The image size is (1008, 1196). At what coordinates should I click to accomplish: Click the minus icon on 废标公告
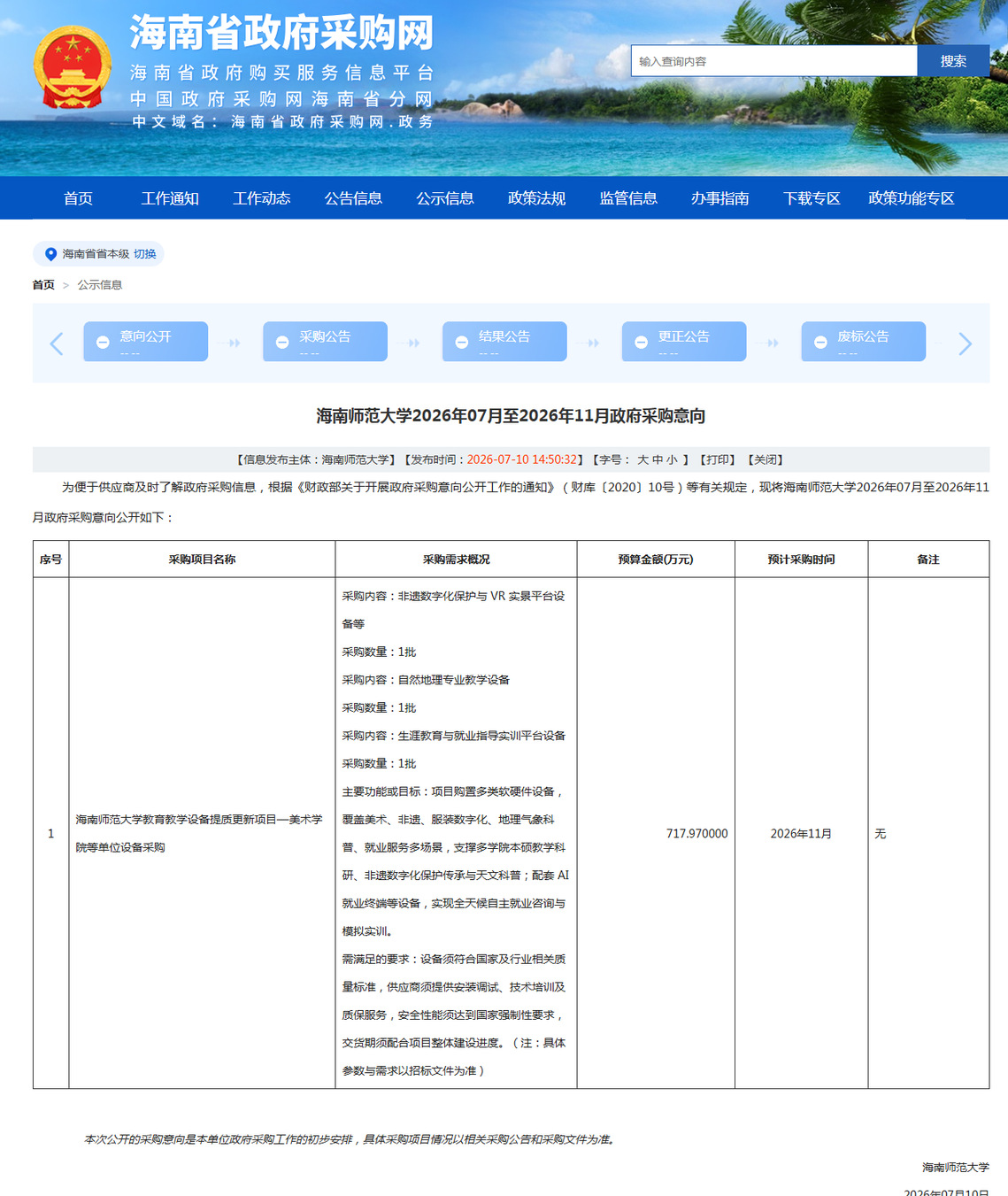tap(820, 342)
